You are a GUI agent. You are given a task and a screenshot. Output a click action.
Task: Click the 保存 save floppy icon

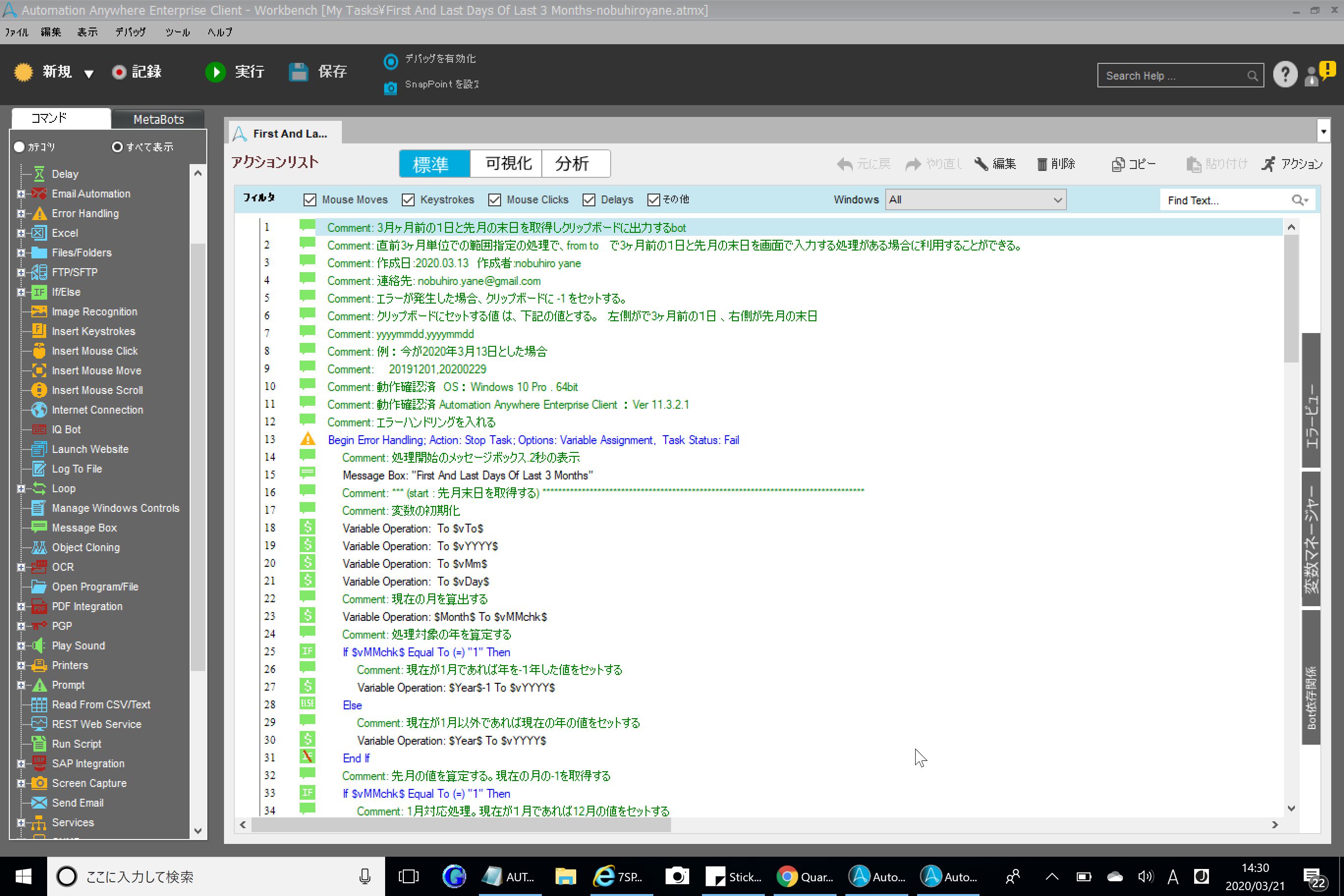point(298,72)
